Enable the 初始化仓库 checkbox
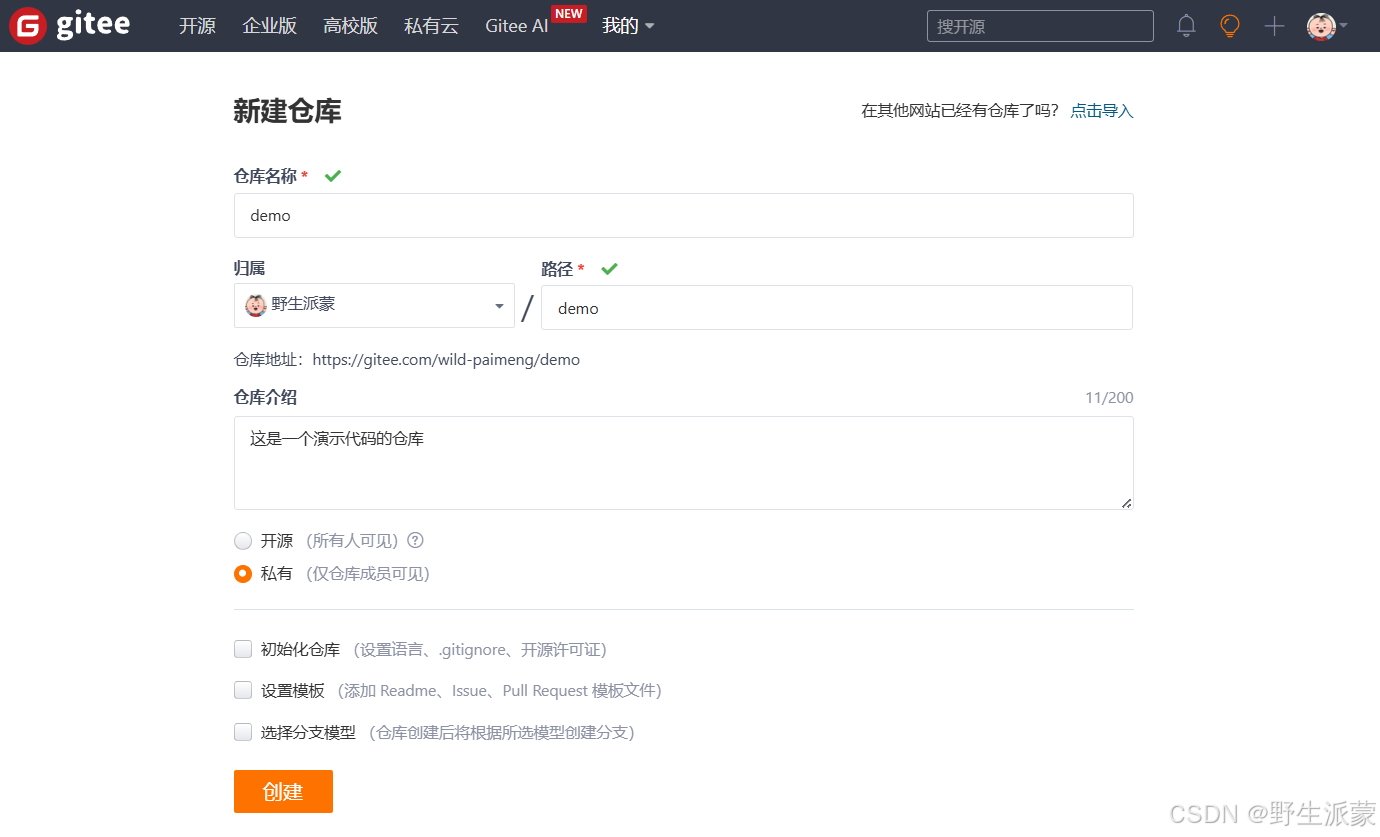The image size is (1380, 837). pos(243,649)
